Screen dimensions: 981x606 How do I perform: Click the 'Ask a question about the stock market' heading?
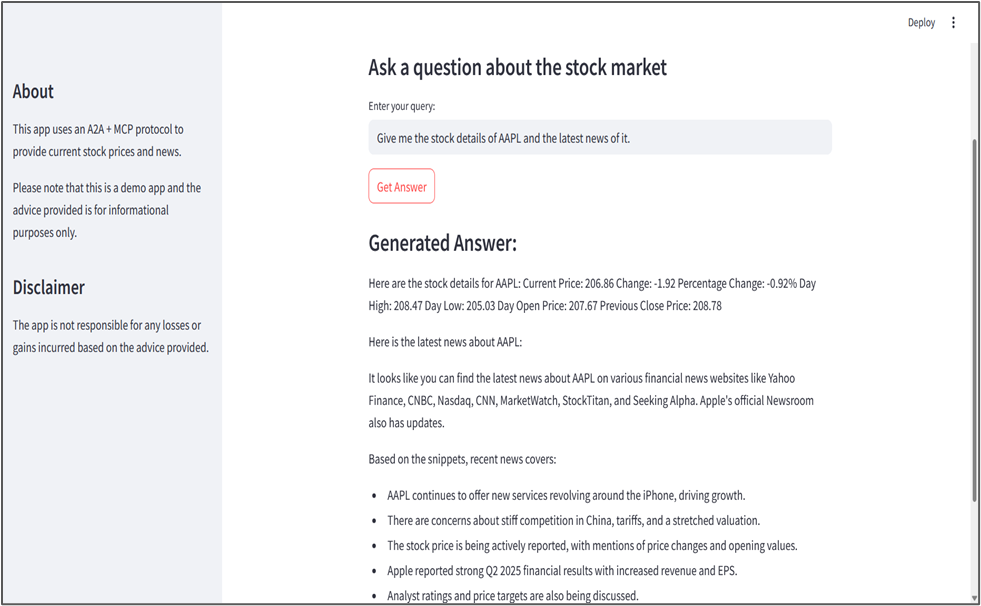pyautogui.click(x=517, y=68)
